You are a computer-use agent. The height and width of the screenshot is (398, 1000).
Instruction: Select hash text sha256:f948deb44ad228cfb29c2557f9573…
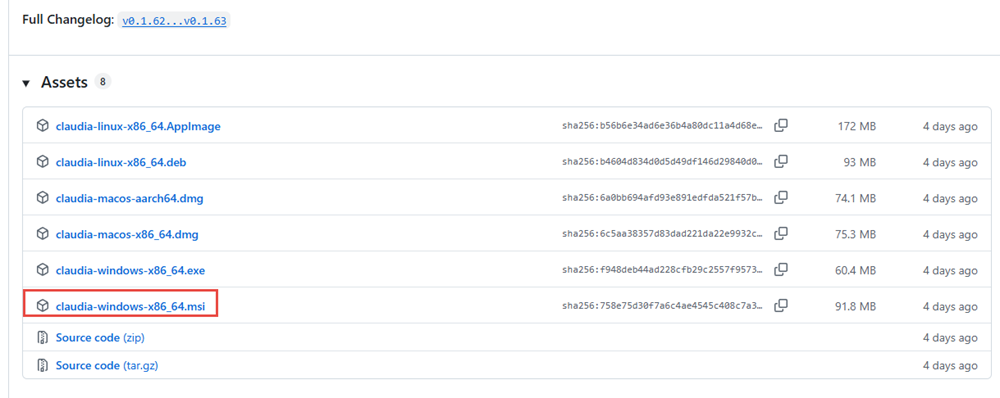click(662, 270)
